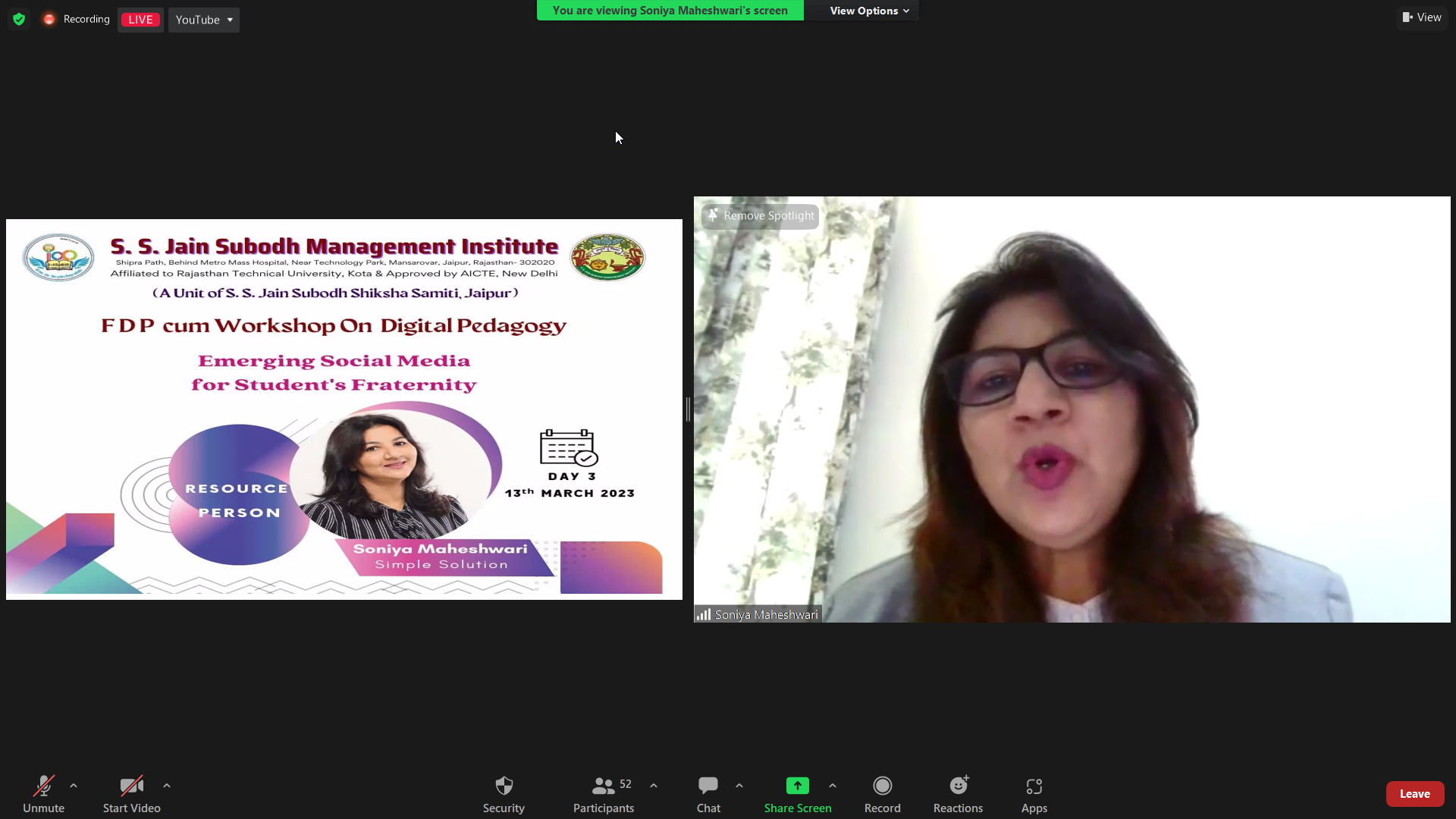The image size is (1456, 819).
Task: Open the Participants panel icon
Action: [604, 786]
